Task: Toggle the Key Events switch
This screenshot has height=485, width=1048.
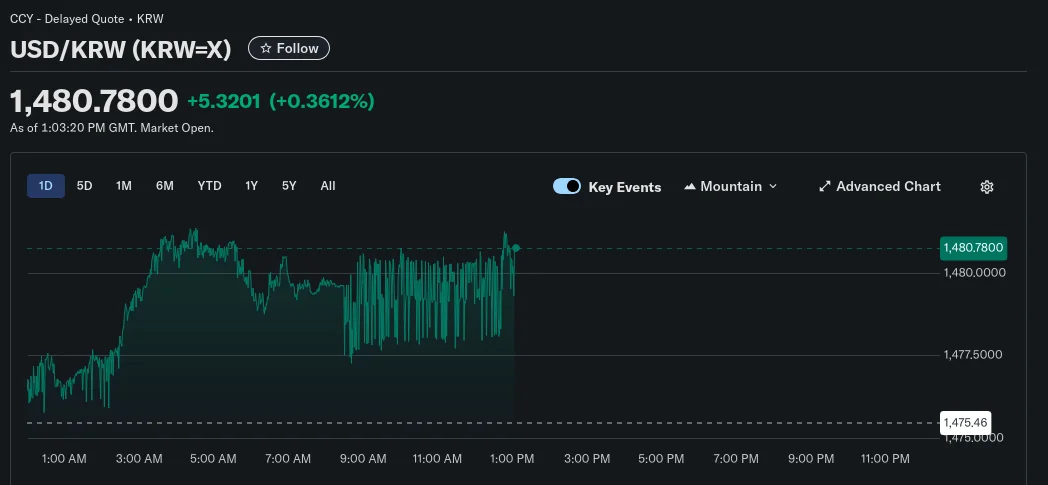Action: 567,187
